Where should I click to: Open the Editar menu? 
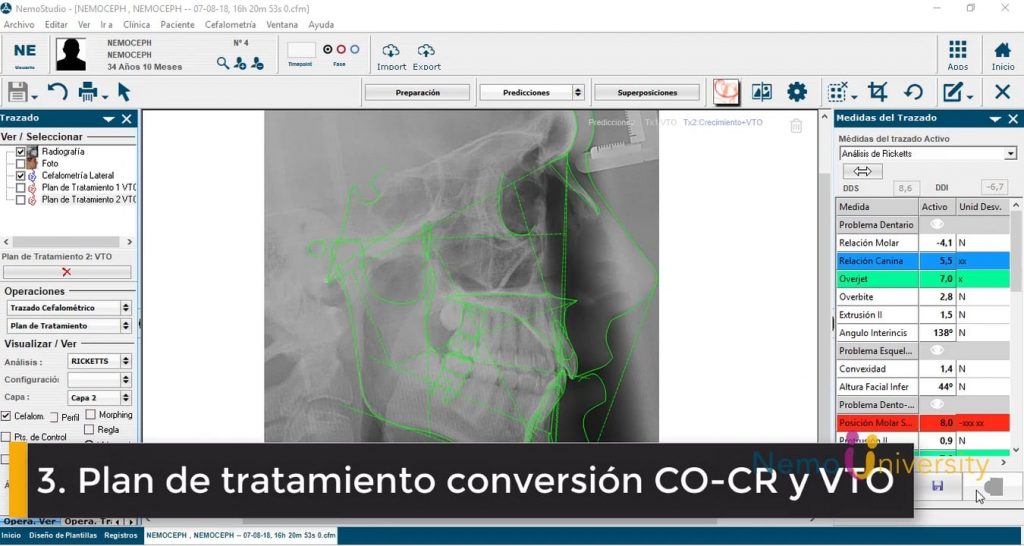tap(56, 25)
